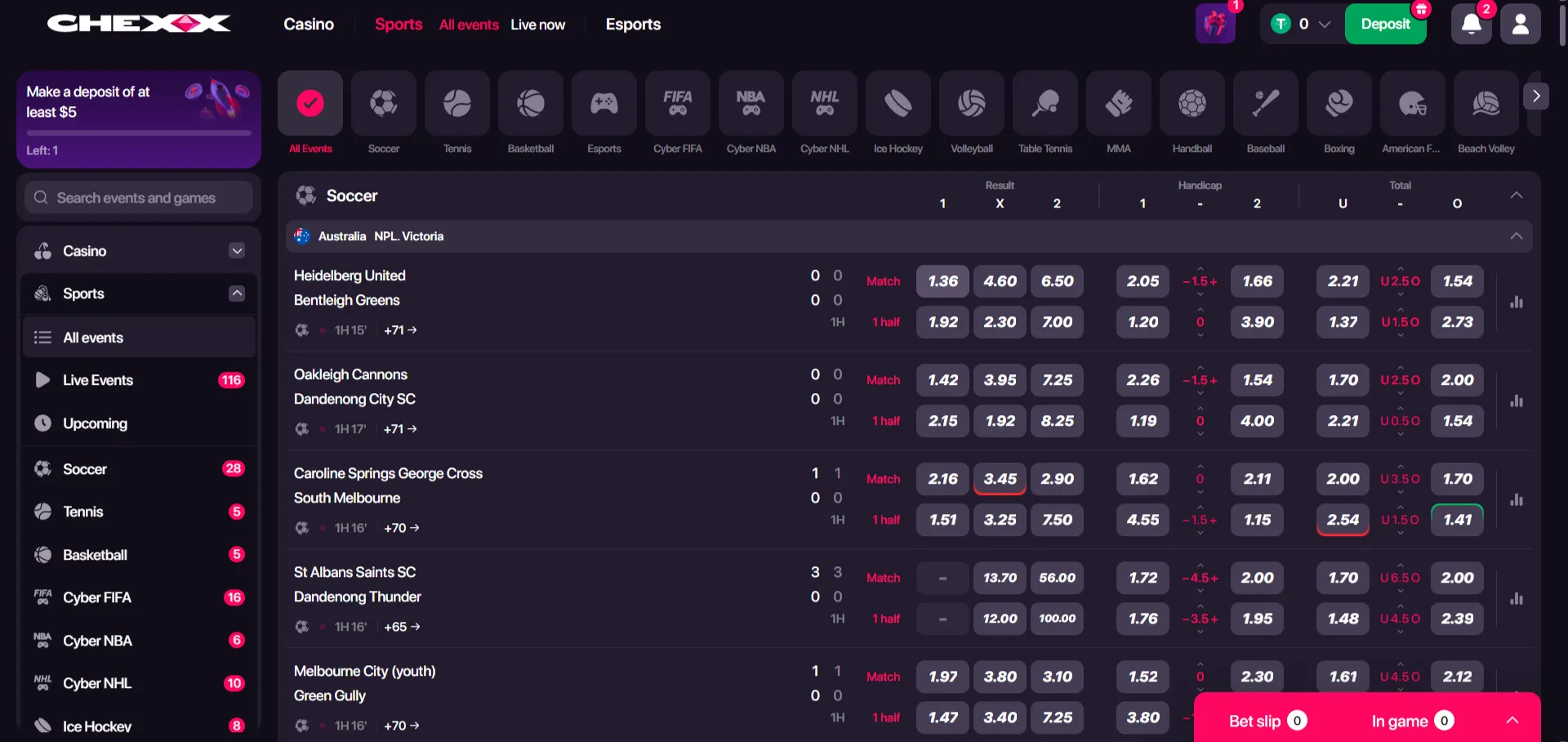1568x742 pixels.
Task: Select 1 half under odds 2.54 Caroline Springs
Action: click(1343, 520)
